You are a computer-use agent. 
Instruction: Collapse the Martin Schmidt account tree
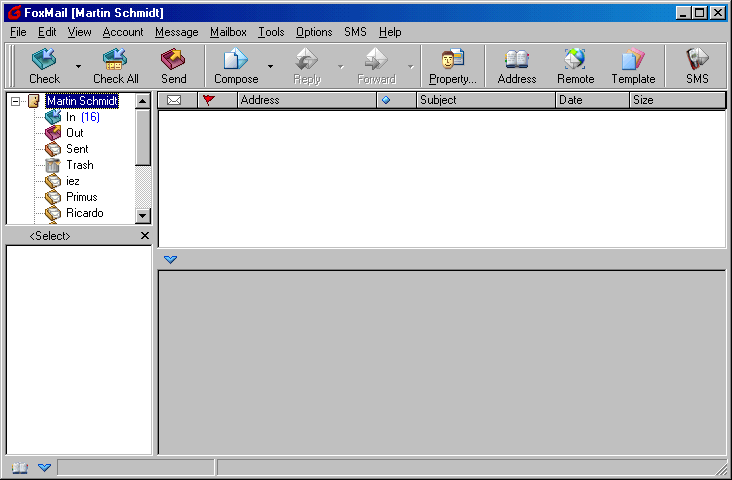point(15,101)
